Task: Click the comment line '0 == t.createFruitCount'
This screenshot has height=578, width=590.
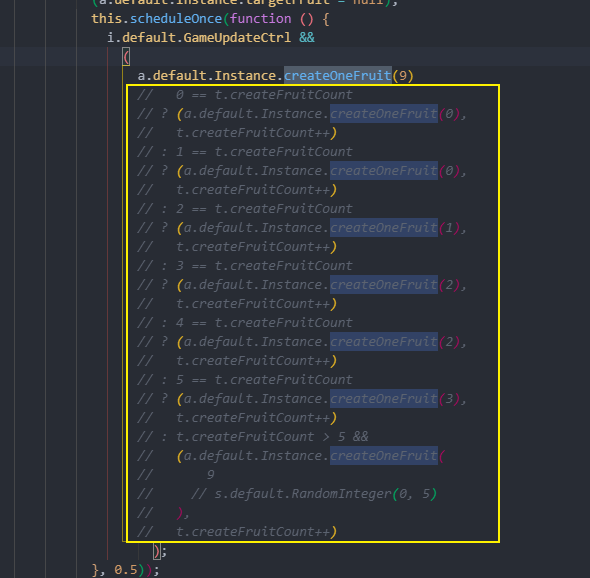Action: pos(245,95)
